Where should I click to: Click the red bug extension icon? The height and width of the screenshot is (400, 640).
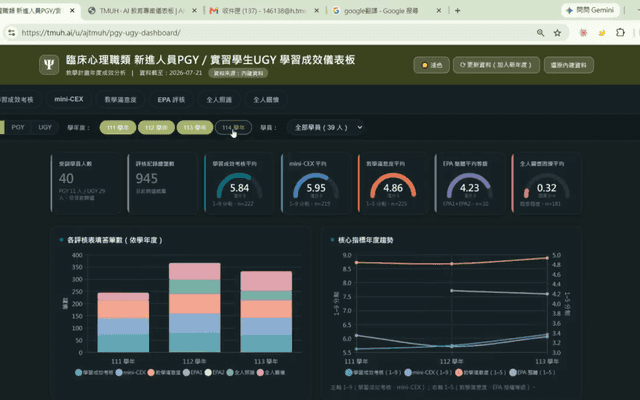click(583, 33)
